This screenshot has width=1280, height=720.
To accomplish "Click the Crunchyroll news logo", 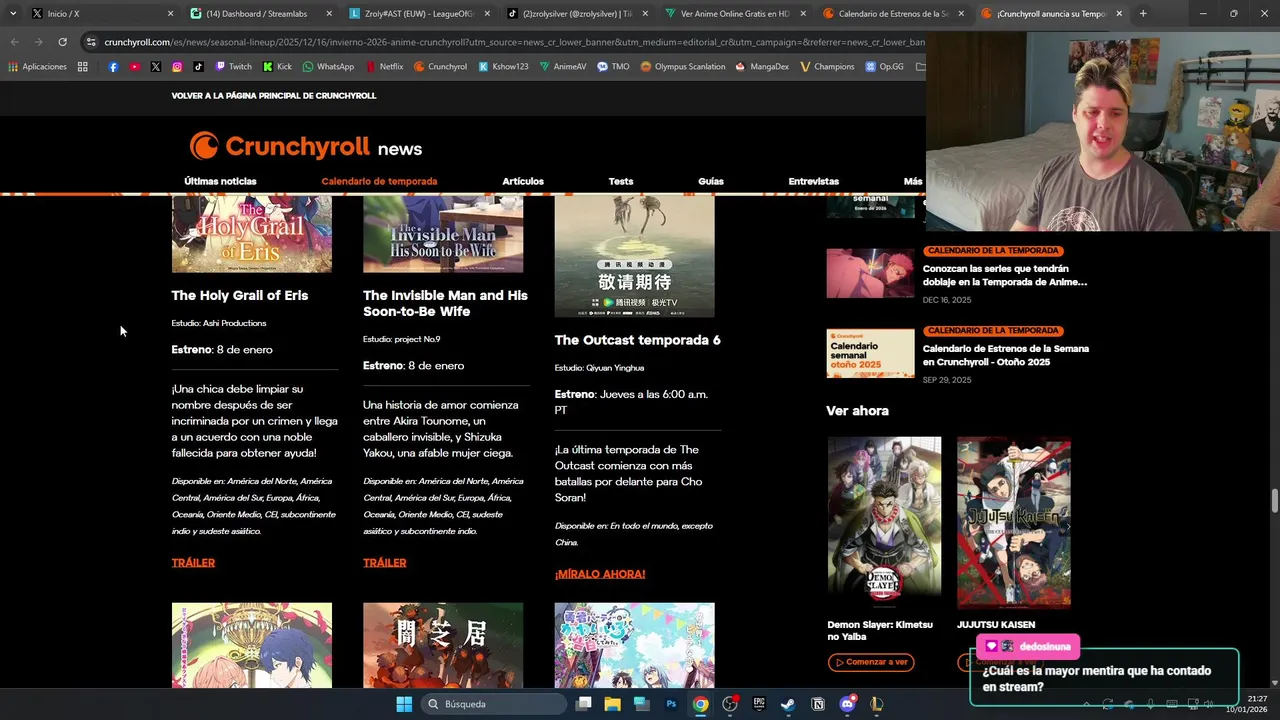I will click(306, 147).
